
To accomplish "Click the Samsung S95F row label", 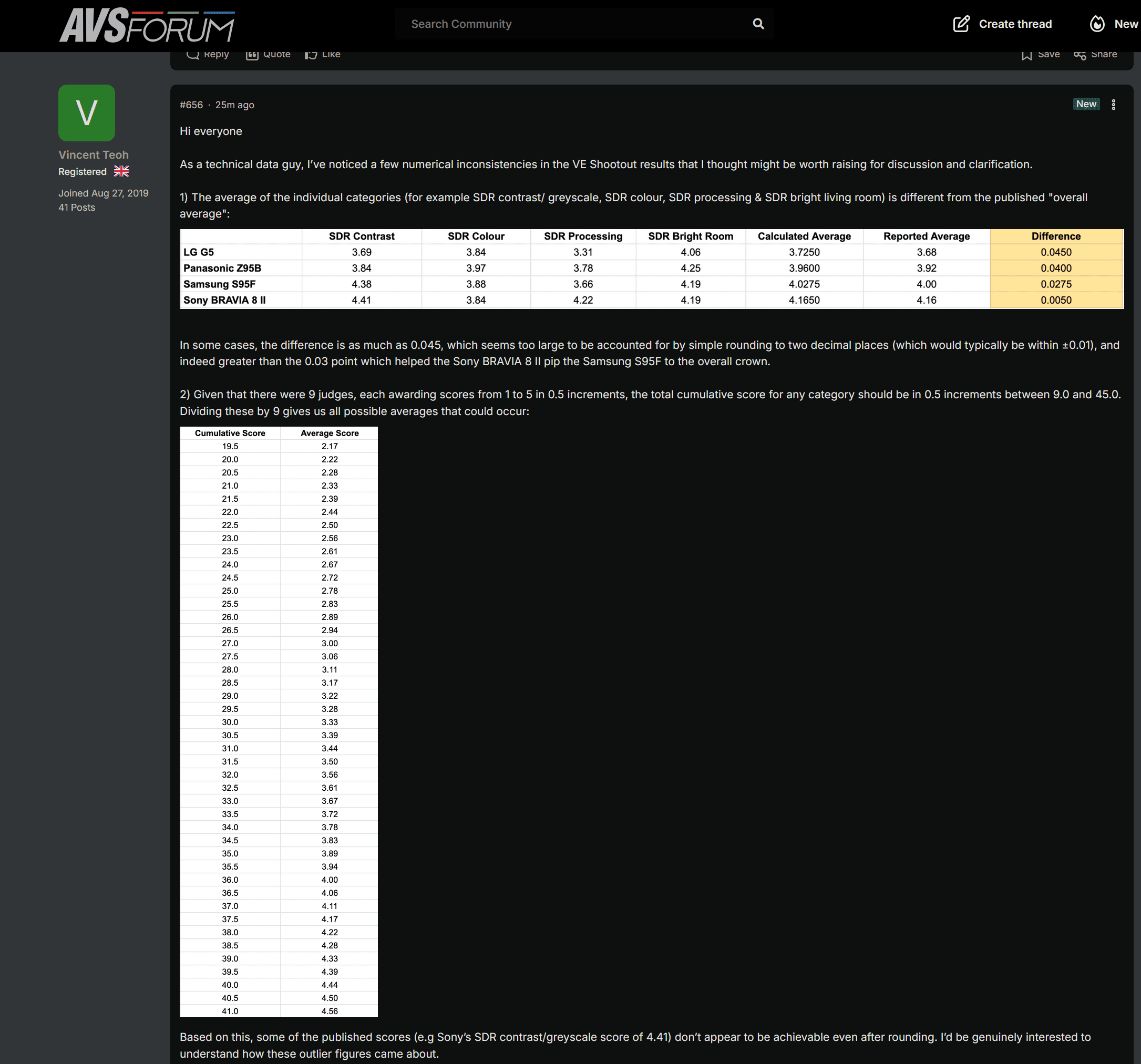I will (x=219, y=284).
